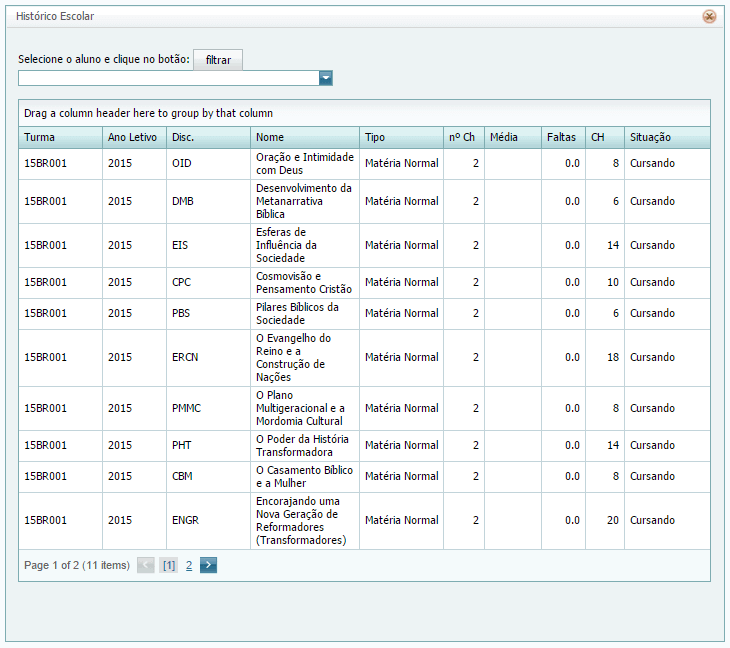Viewport: 730px width, 648px height.
Task: Click the PMMC discipline code
Action: 186,408
